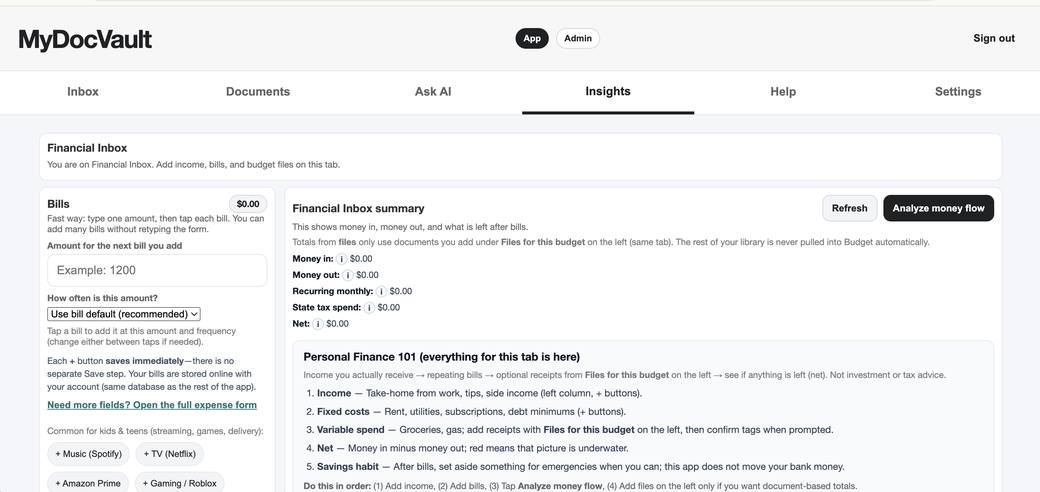Click the 'Savings habit' list item
The height and width of the screenshot is (492, 1040).
pos(580,467)
